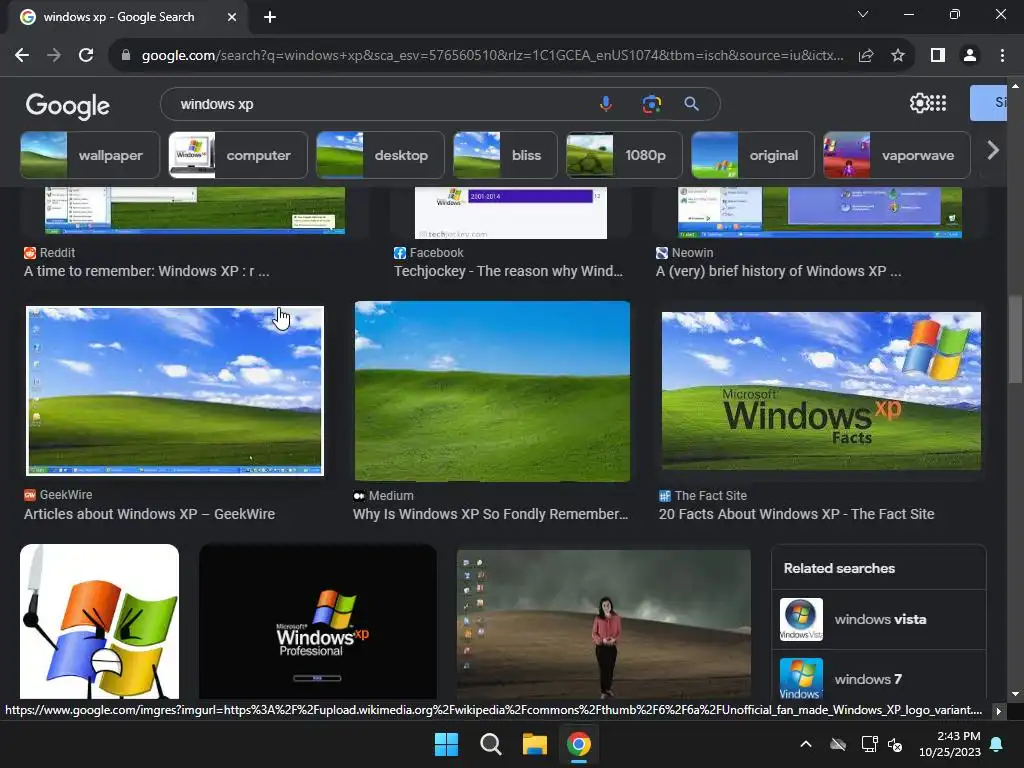
Task: Select related search windows vista
Action: point(878,619)
